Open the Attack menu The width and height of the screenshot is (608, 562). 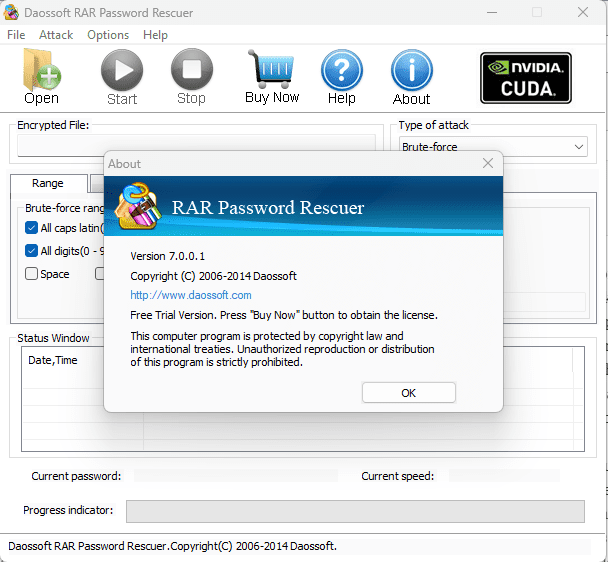[56, 35]
